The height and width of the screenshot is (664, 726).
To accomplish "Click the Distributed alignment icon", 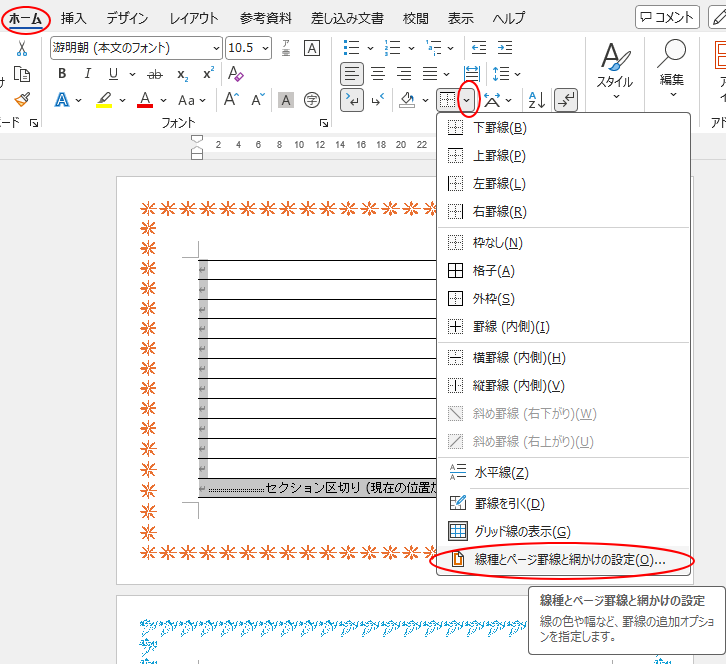I will click(x=472, y=74).
